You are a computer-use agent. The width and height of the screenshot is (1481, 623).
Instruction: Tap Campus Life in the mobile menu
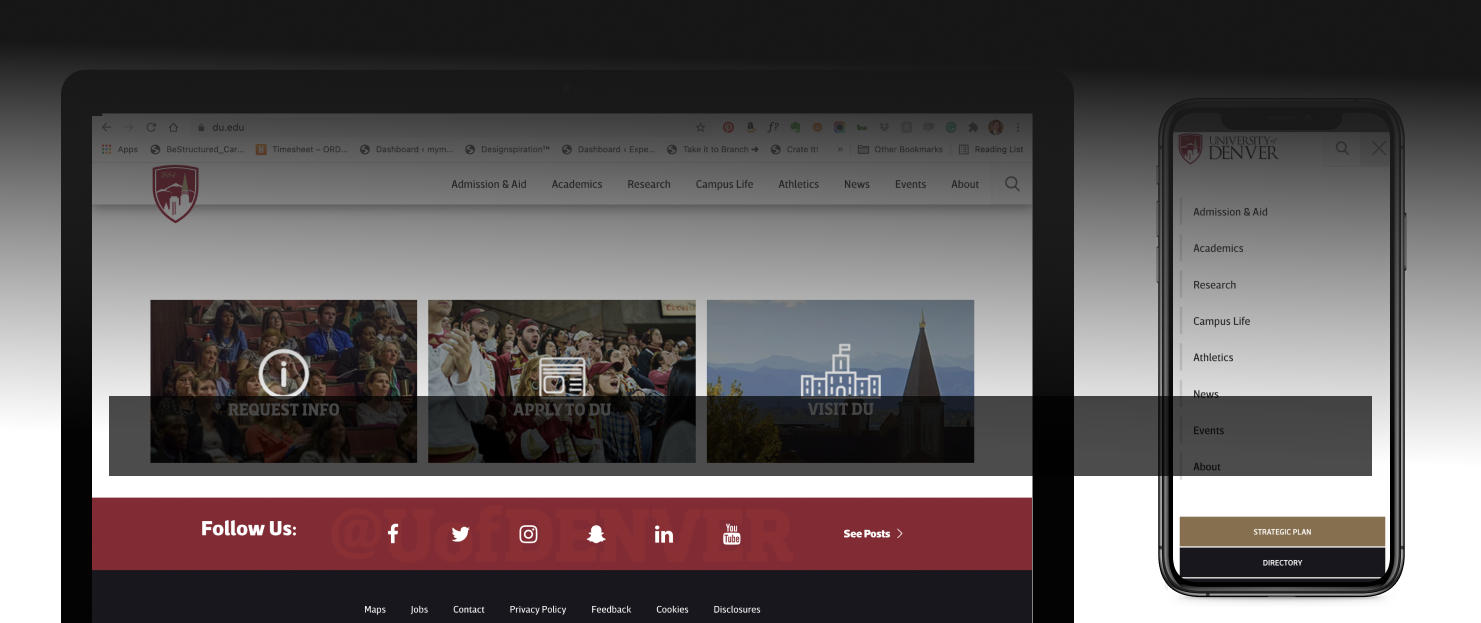tap(1221, 321)
